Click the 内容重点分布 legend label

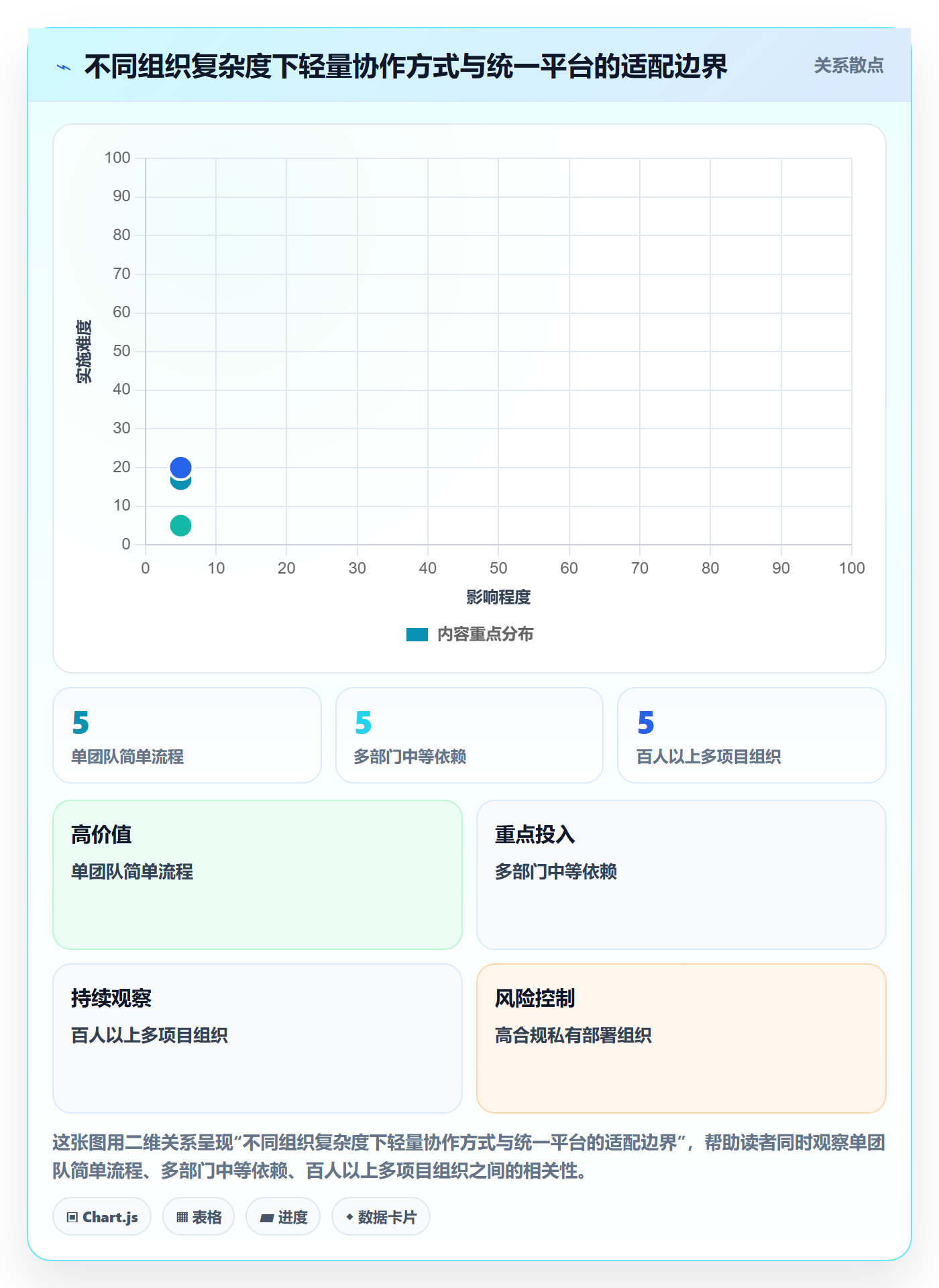(x=485, y=635)
